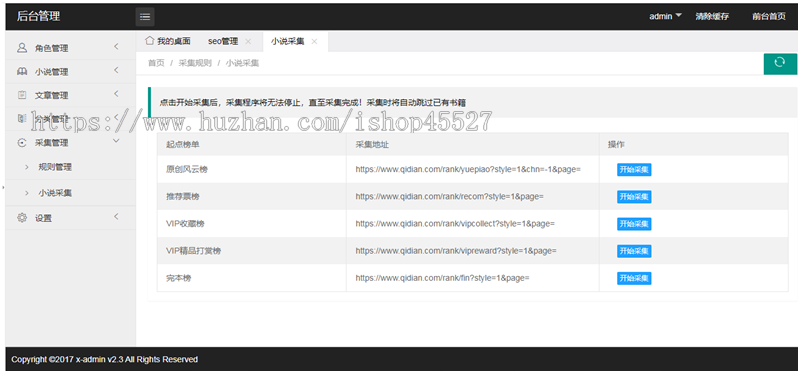Click the yuepiao ranking URL cell
This screenshot has width=800, height=373.
coord(472,169)
